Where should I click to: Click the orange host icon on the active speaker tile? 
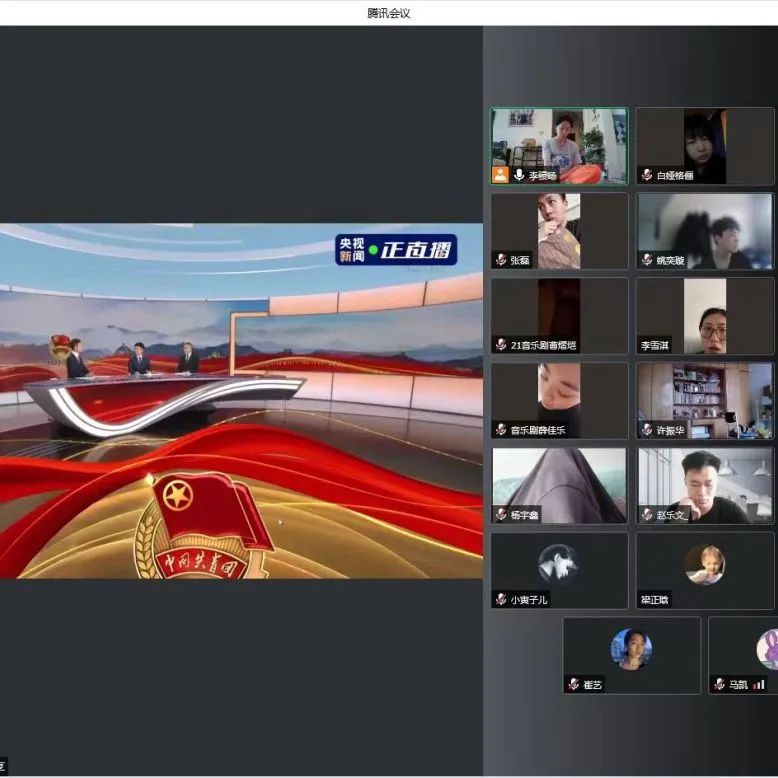click(500, 175)
